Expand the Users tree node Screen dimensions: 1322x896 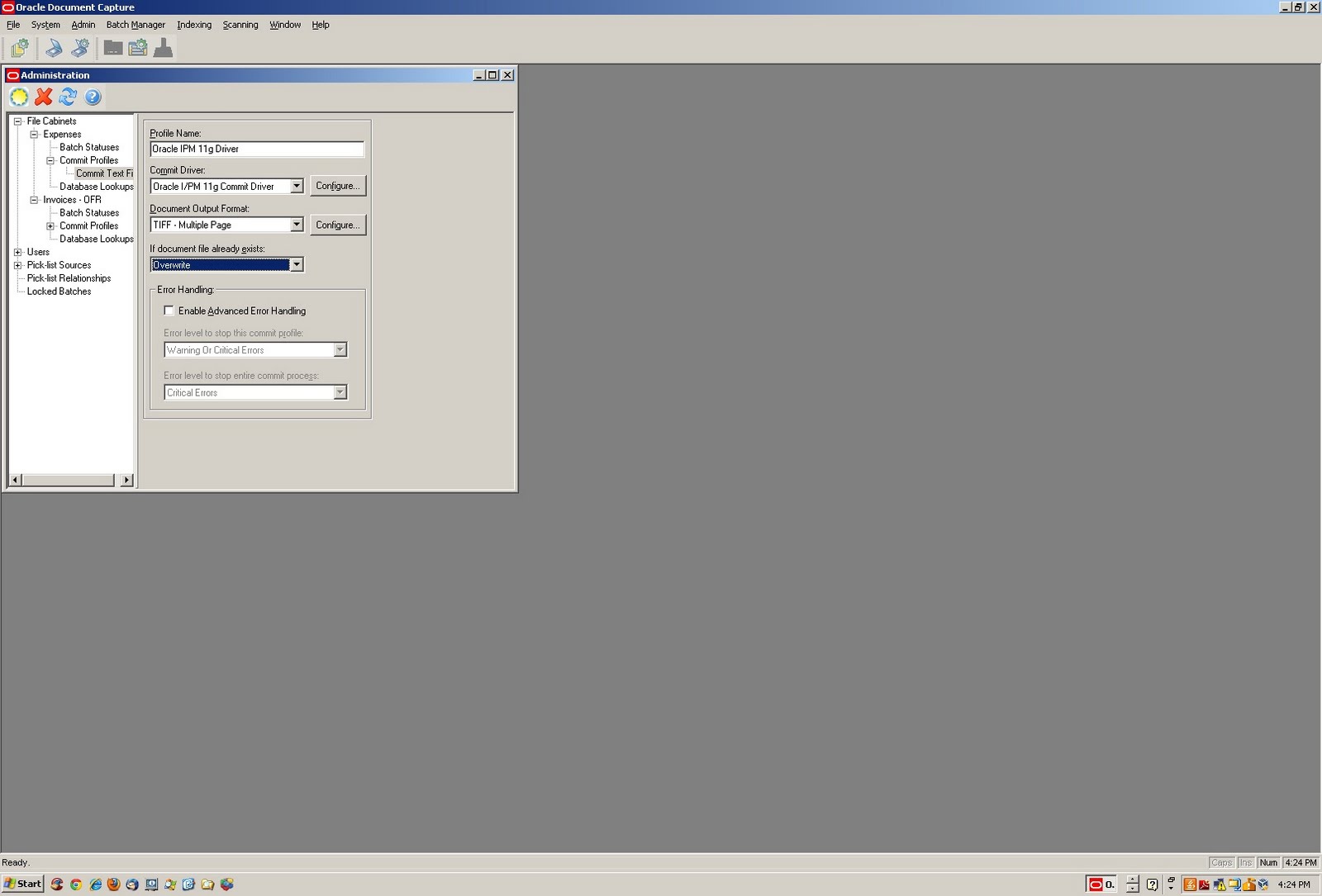pyautogui.click(x=18, y=252)
